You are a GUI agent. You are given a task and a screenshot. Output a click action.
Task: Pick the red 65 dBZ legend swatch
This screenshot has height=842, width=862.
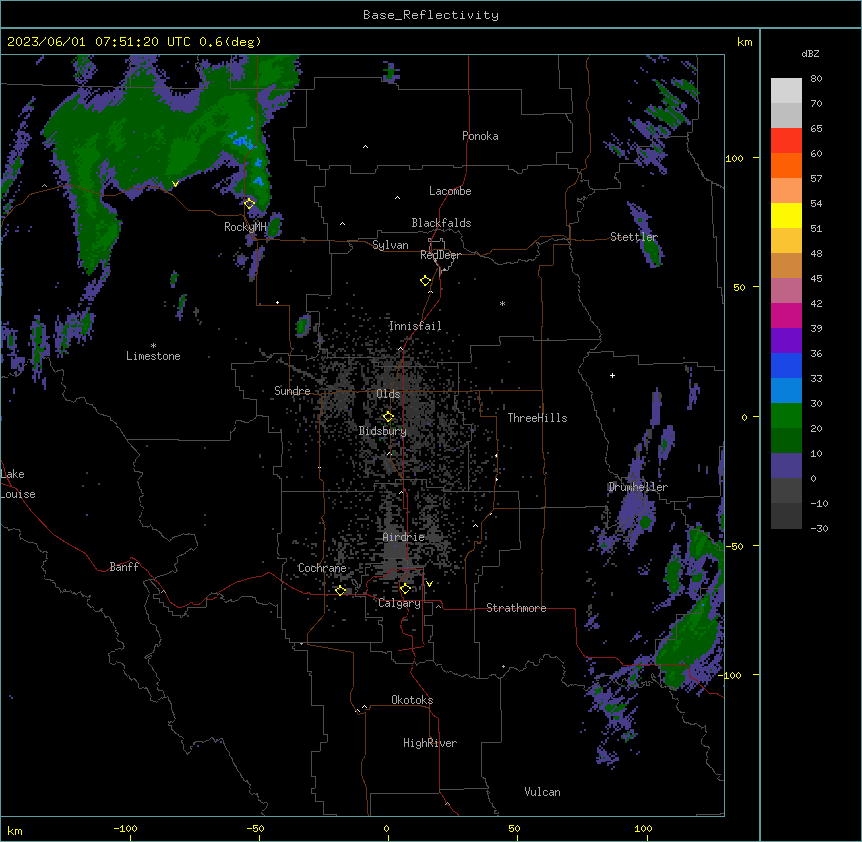click(786, 140)
